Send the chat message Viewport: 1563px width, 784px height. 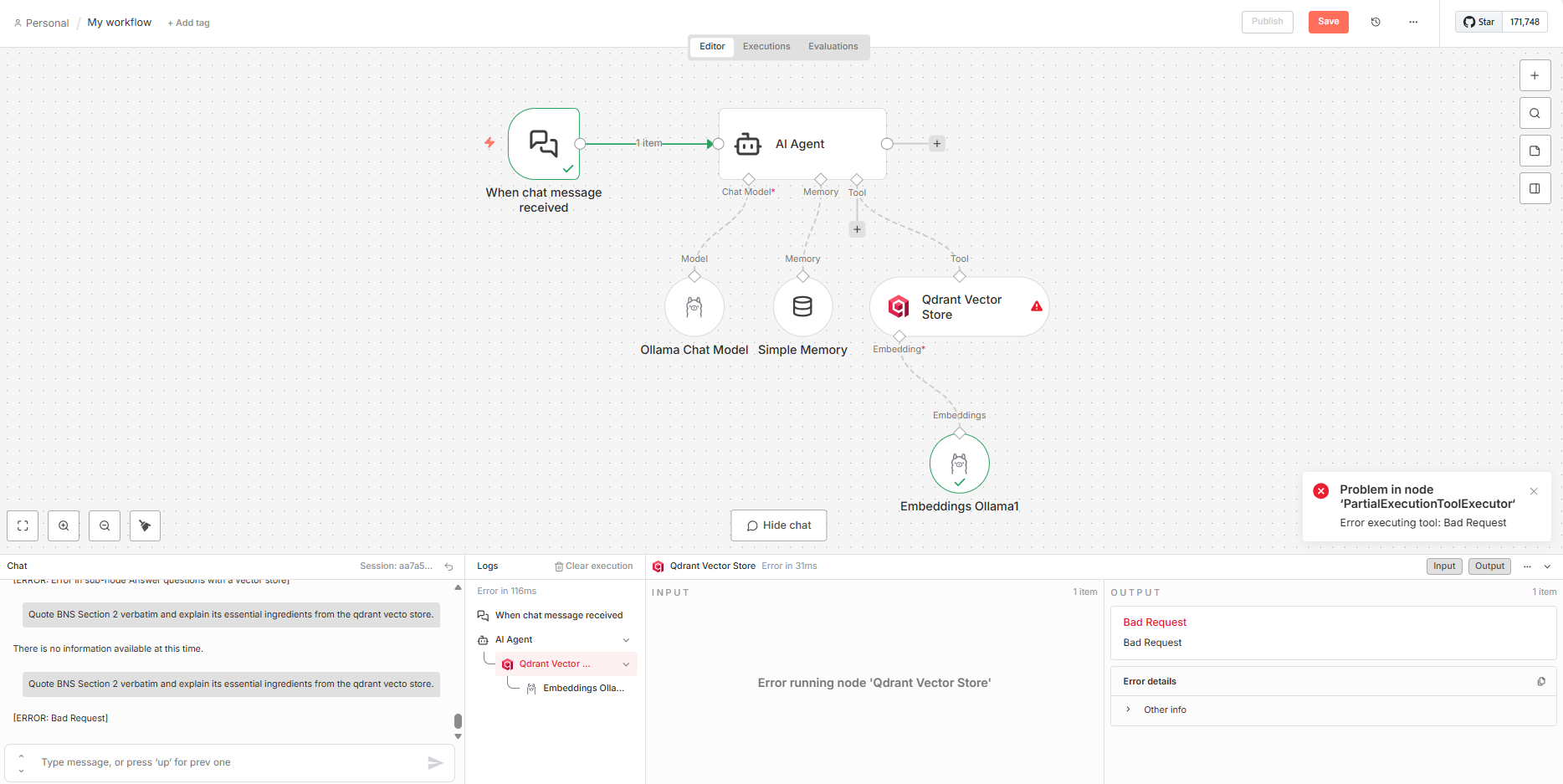(435, 762)
